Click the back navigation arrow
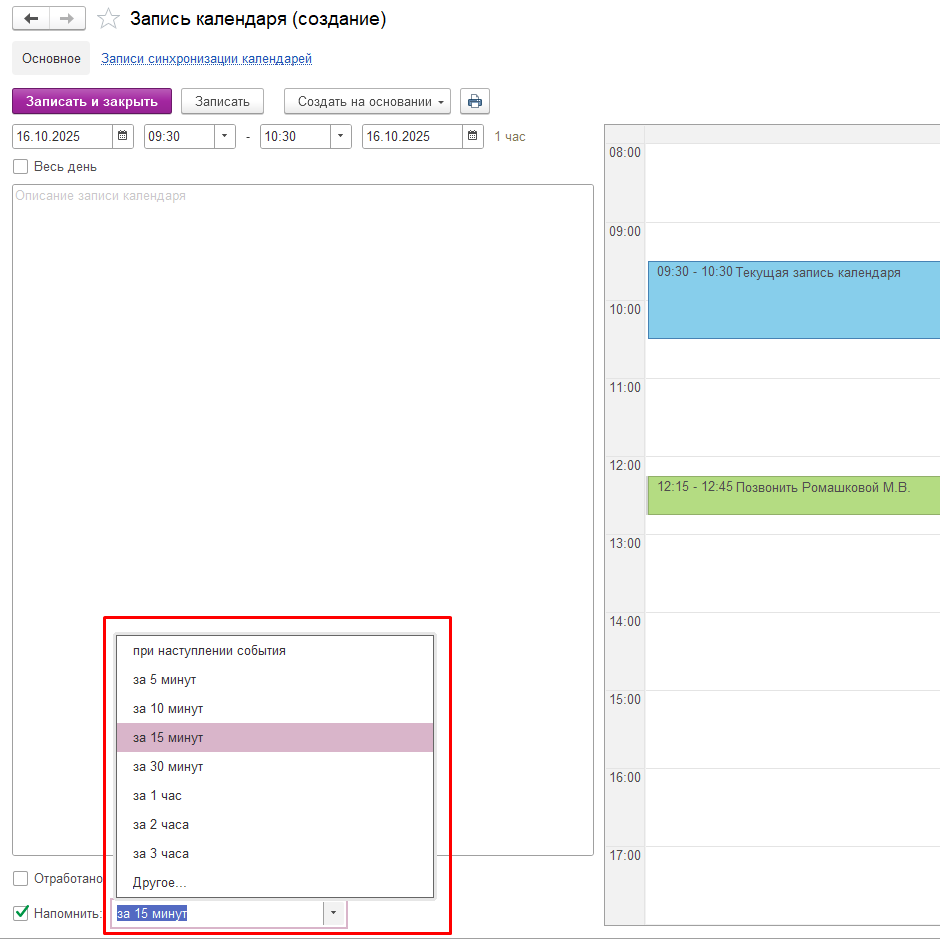 [31, 19]
